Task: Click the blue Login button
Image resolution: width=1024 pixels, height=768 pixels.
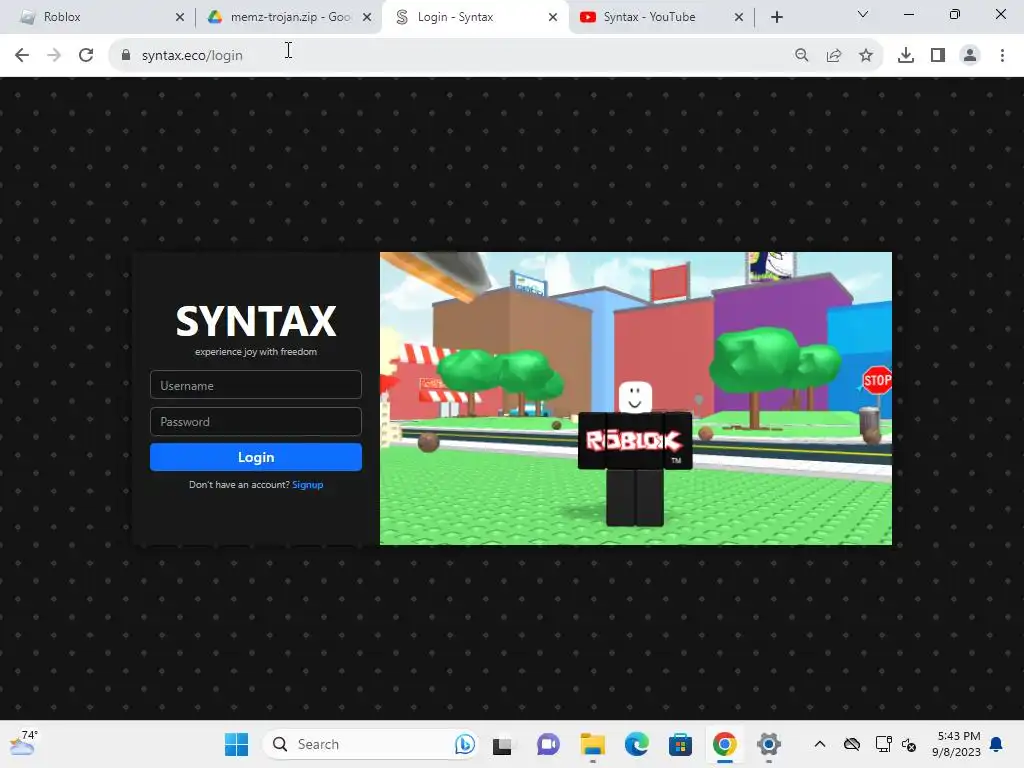Action: [x=256, y=457]
